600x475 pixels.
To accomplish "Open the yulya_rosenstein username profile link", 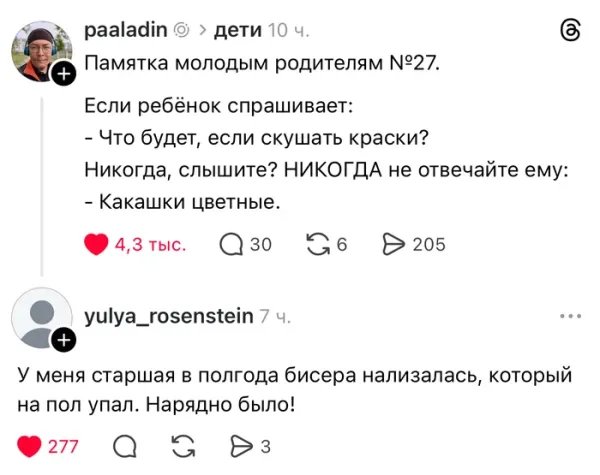I will 168,317.
